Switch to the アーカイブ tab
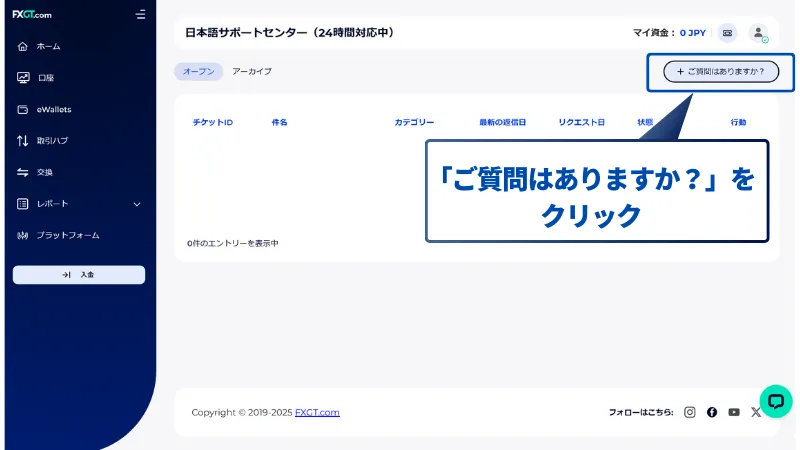800x450 pixels. coord(252,71)
